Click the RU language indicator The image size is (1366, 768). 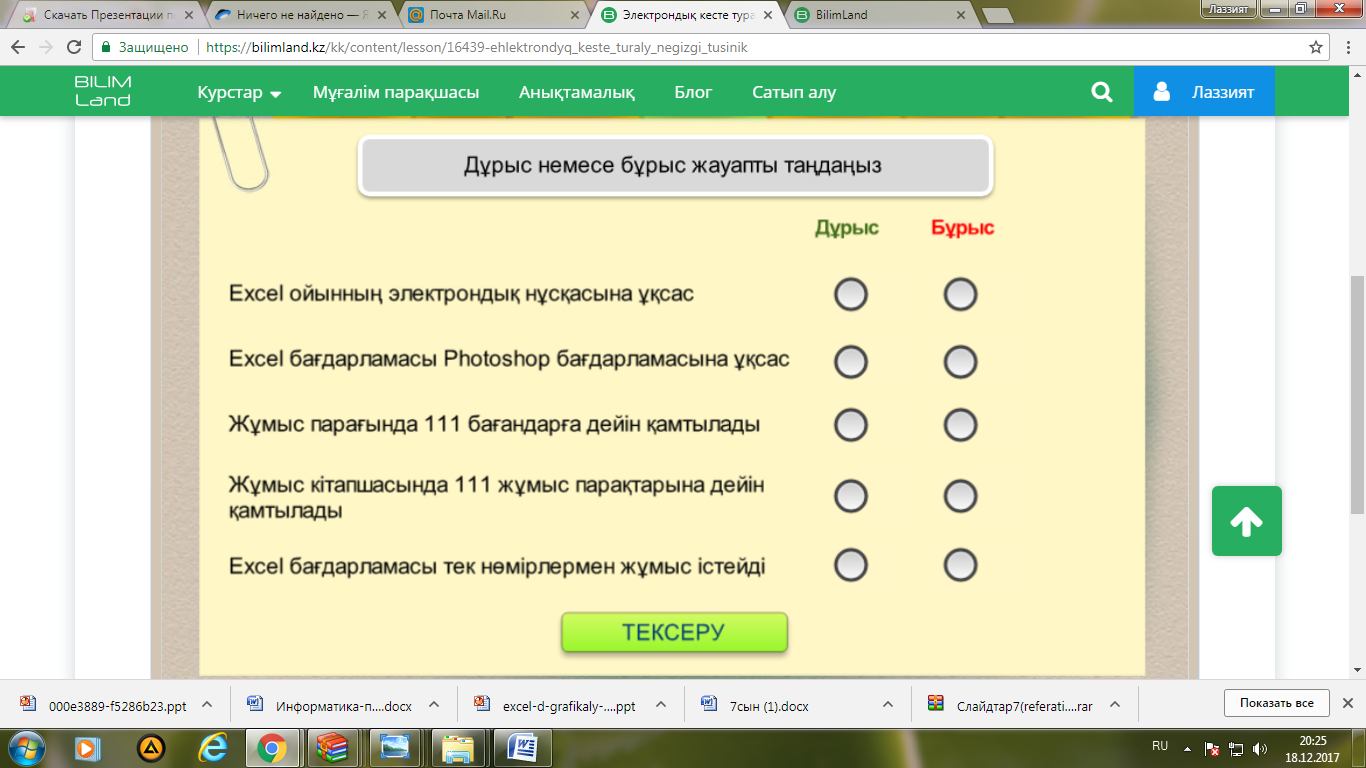coord(1160,746)
